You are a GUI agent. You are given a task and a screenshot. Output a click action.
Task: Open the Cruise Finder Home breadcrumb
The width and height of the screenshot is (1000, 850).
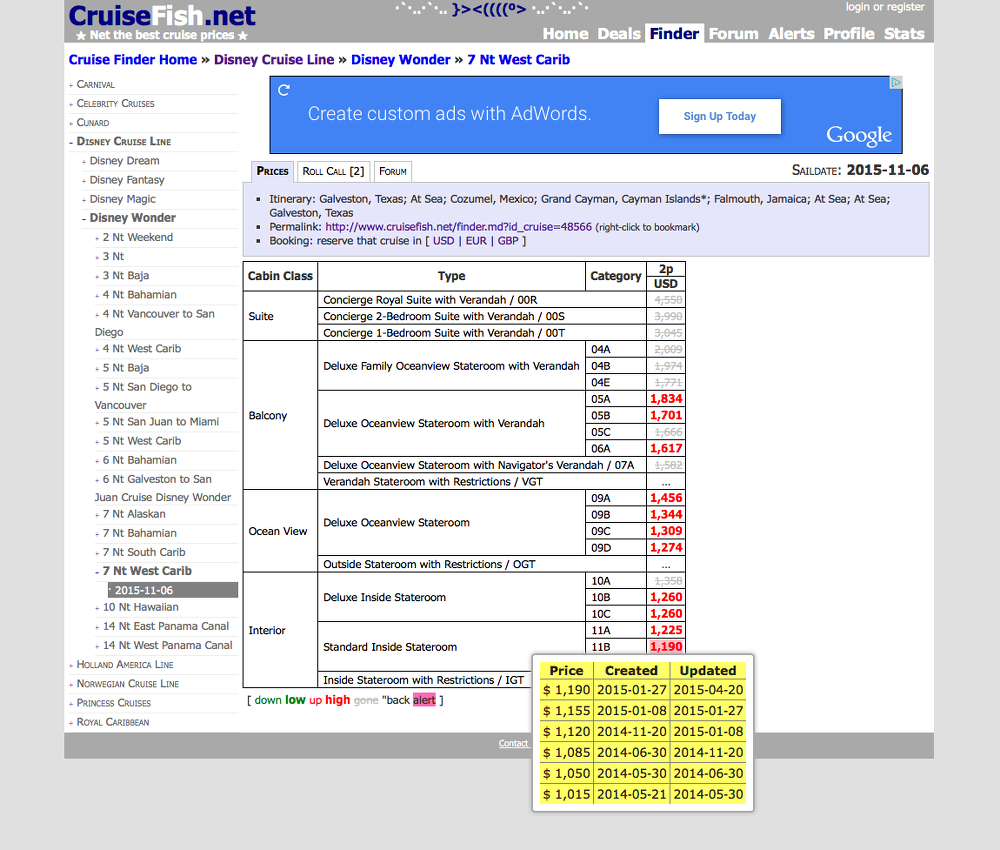coord(133,60)
